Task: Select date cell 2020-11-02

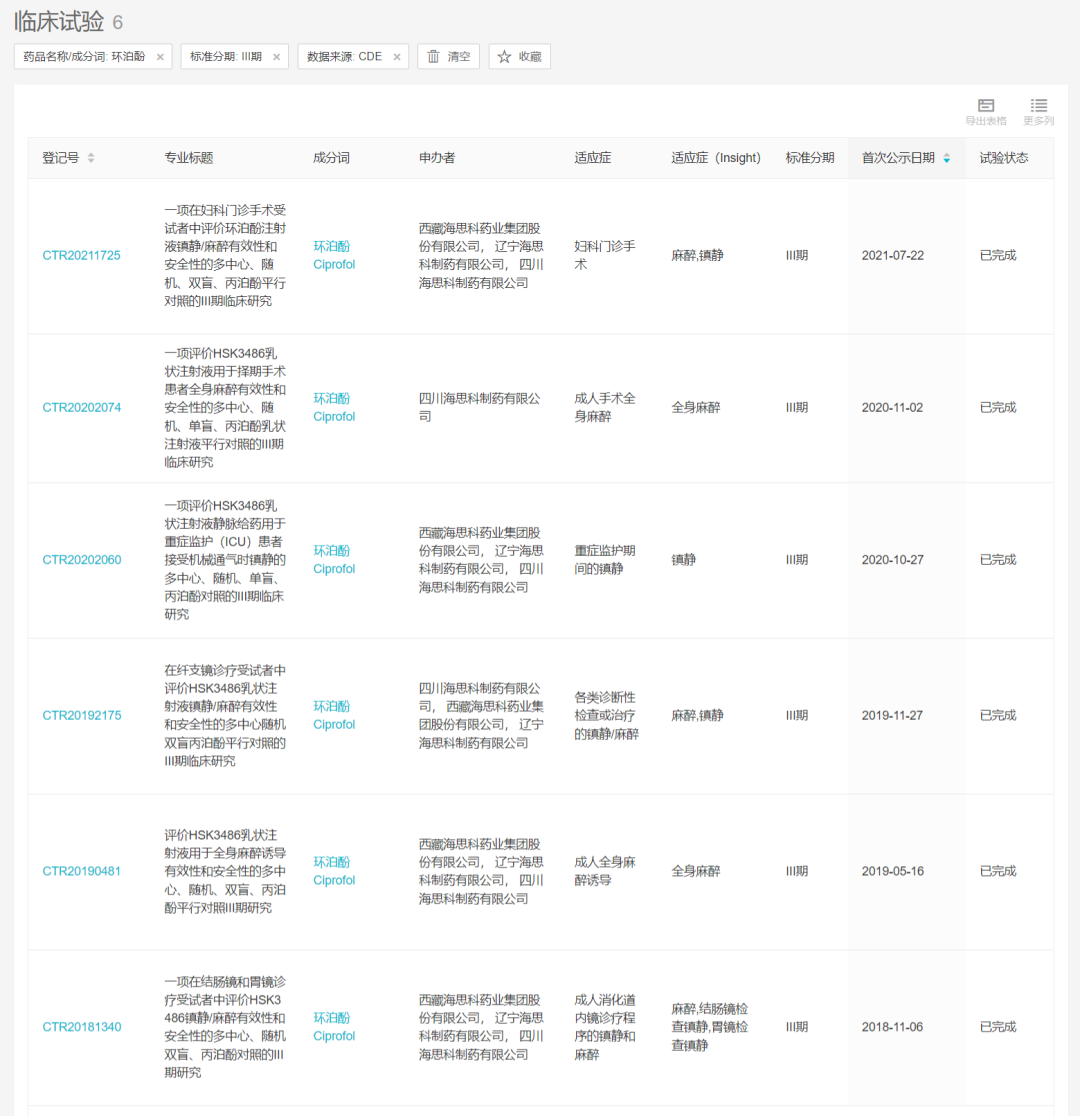Action: [892, 408]
